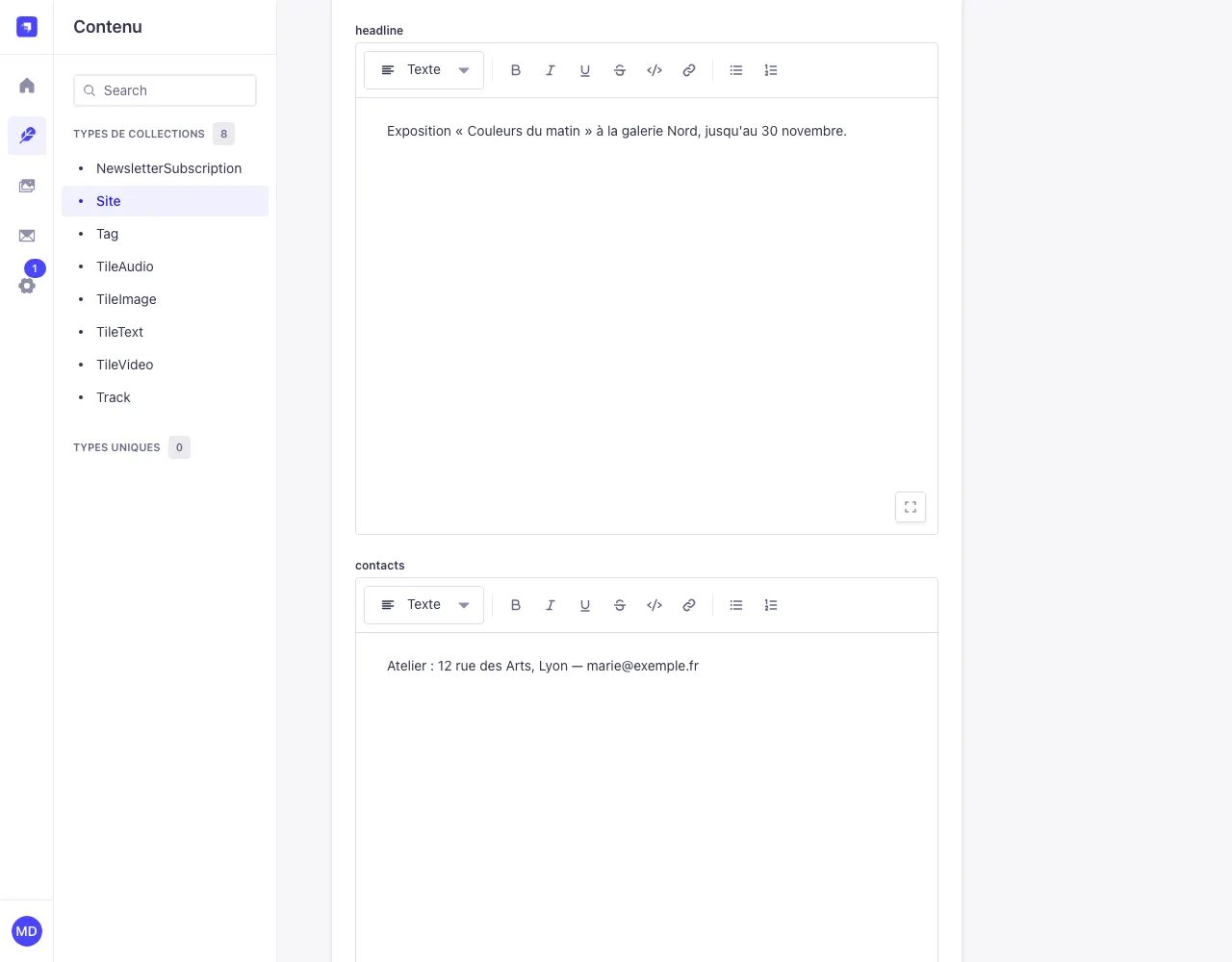Toggle bold in contacts editor

(516, 605)
